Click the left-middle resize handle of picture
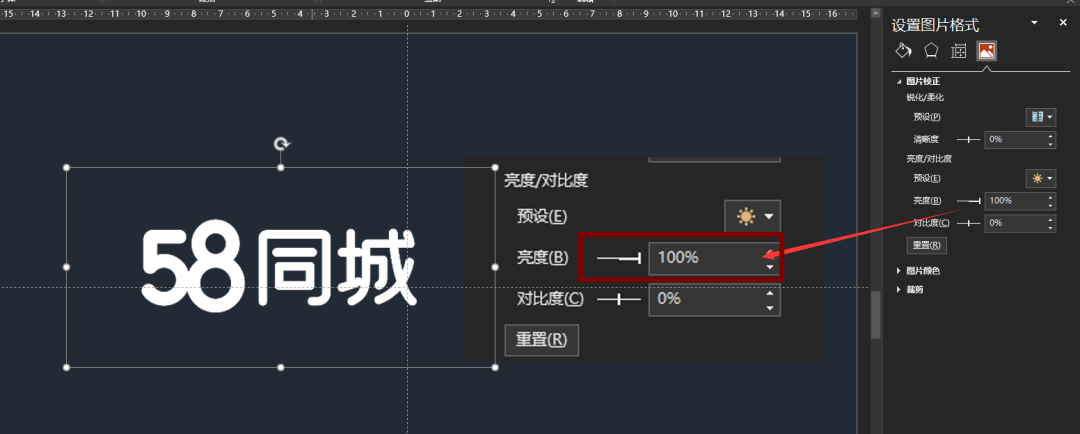 (x=67, y=267)
